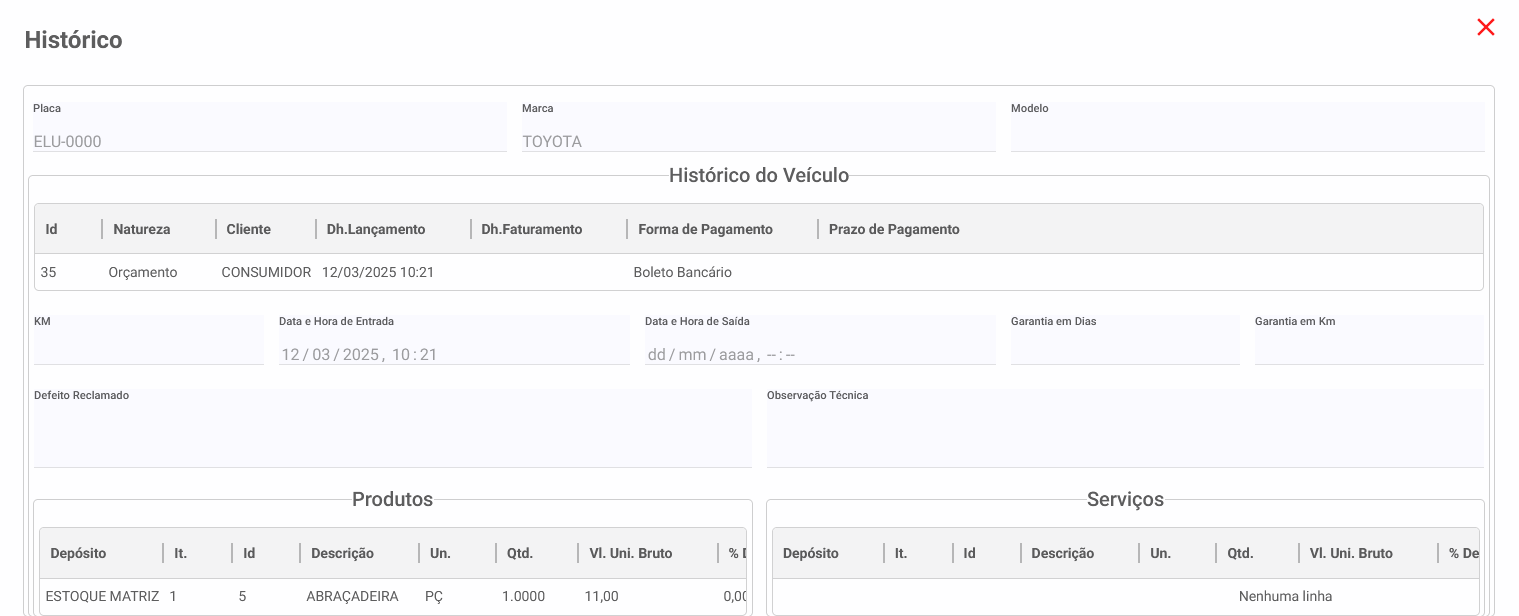Click Depósito header in Produtos table
1519x616 pixels.
coord(78,553)
